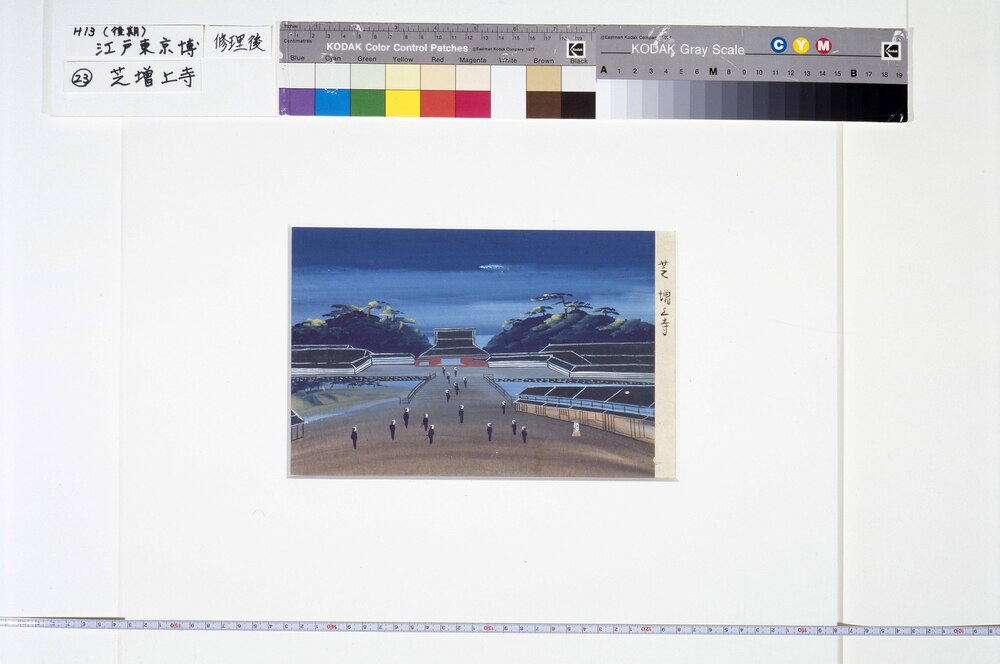Click the Kodak logo on the Color Control Patches card

pyautogui.click(x=577, y=49)
